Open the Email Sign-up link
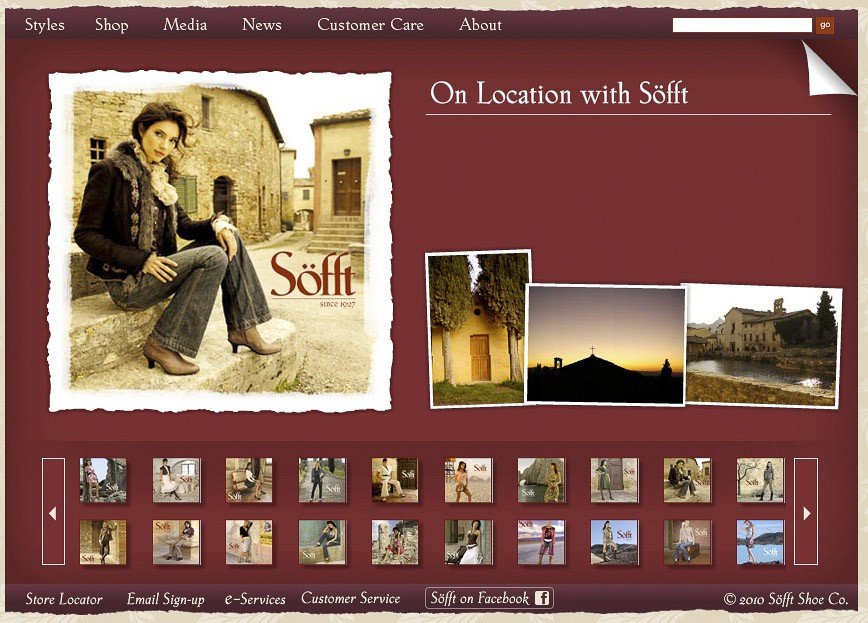The image size is (868, 623). click(166, 599)
